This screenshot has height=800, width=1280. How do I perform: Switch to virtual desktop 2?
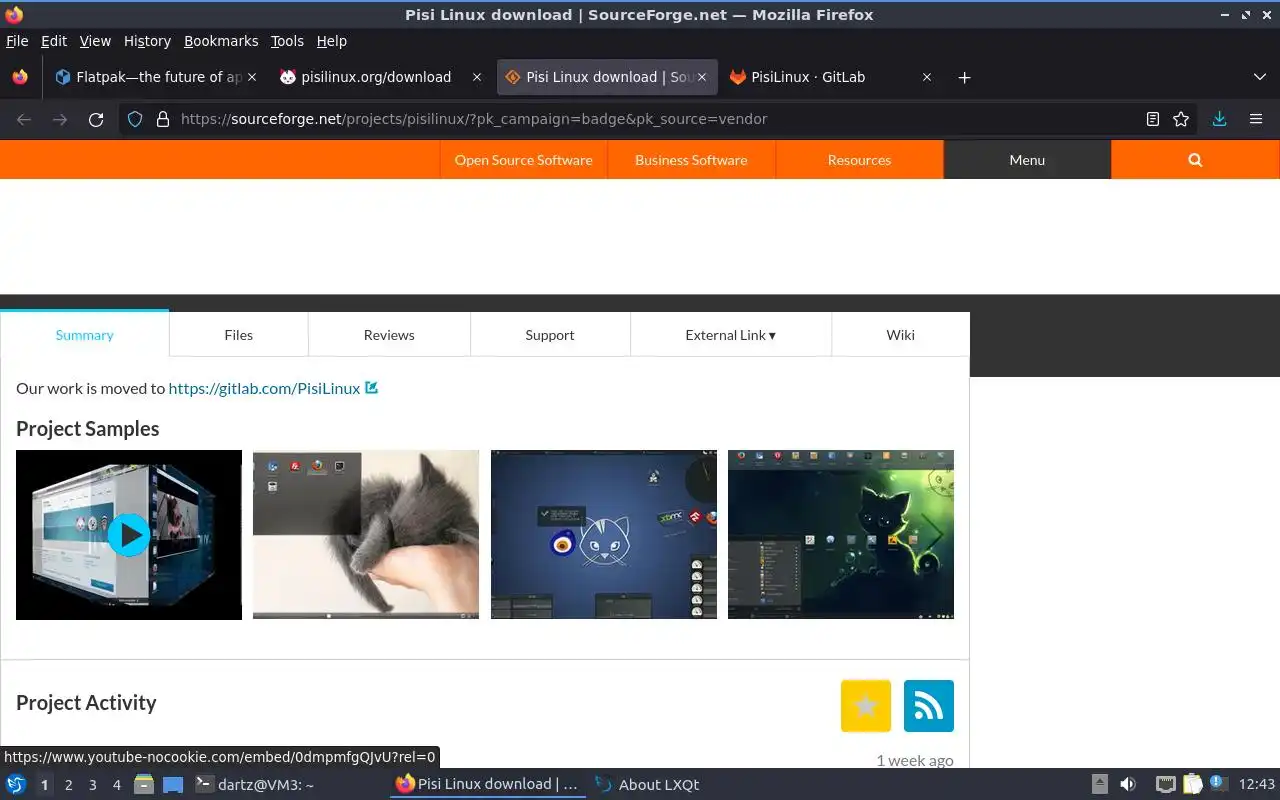[x=68, y=785]
